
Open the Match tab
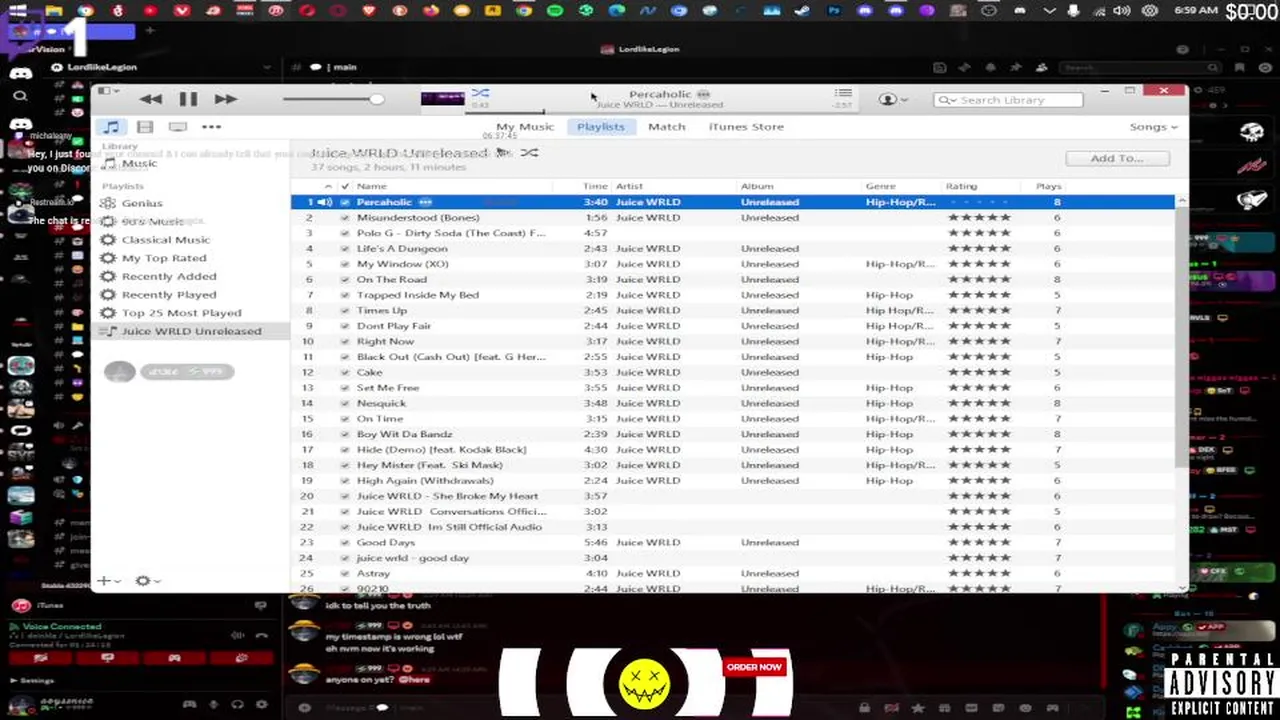tap(667, 127)
